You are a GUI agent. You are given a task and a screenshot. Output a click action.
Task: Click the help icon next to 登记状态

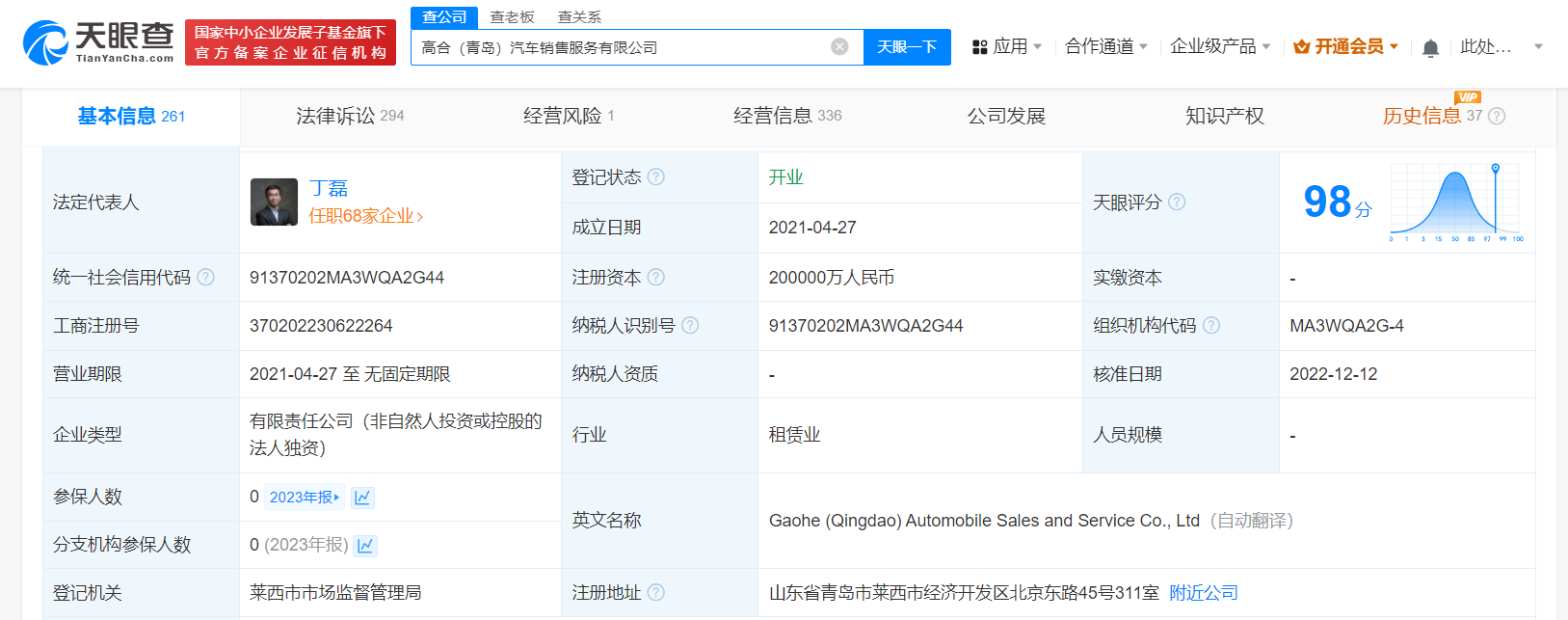click(656, 176)
